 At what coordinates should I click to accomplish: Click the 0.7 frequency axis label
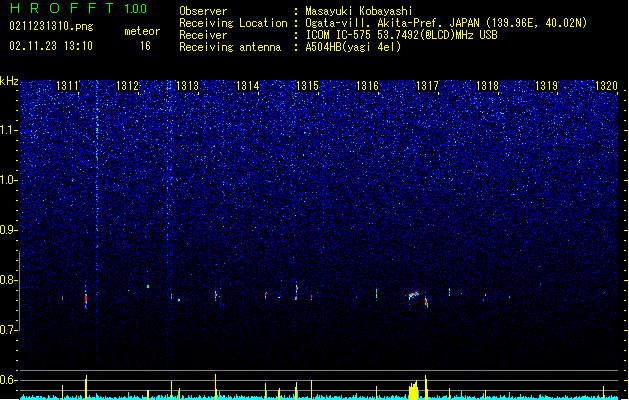point(8,330)
